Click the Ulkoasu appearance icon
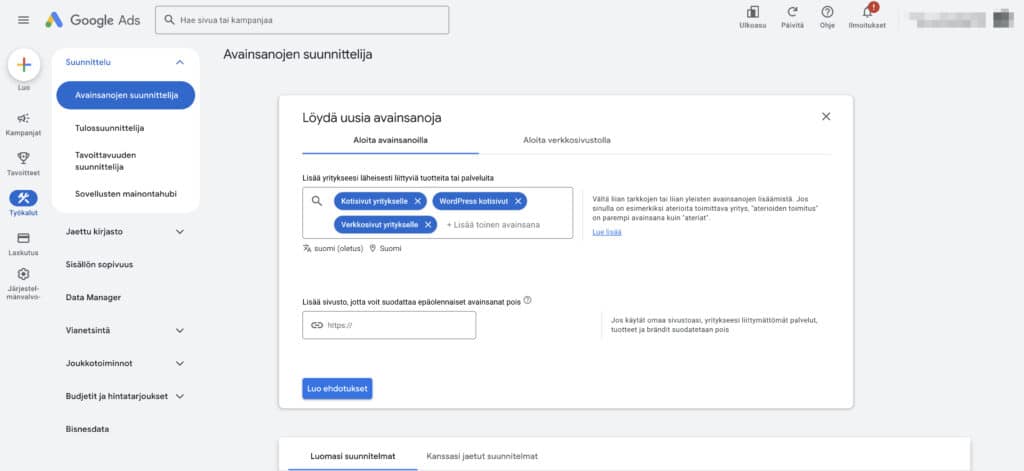This screenshot has width=1024, height=471. (753, 13)
